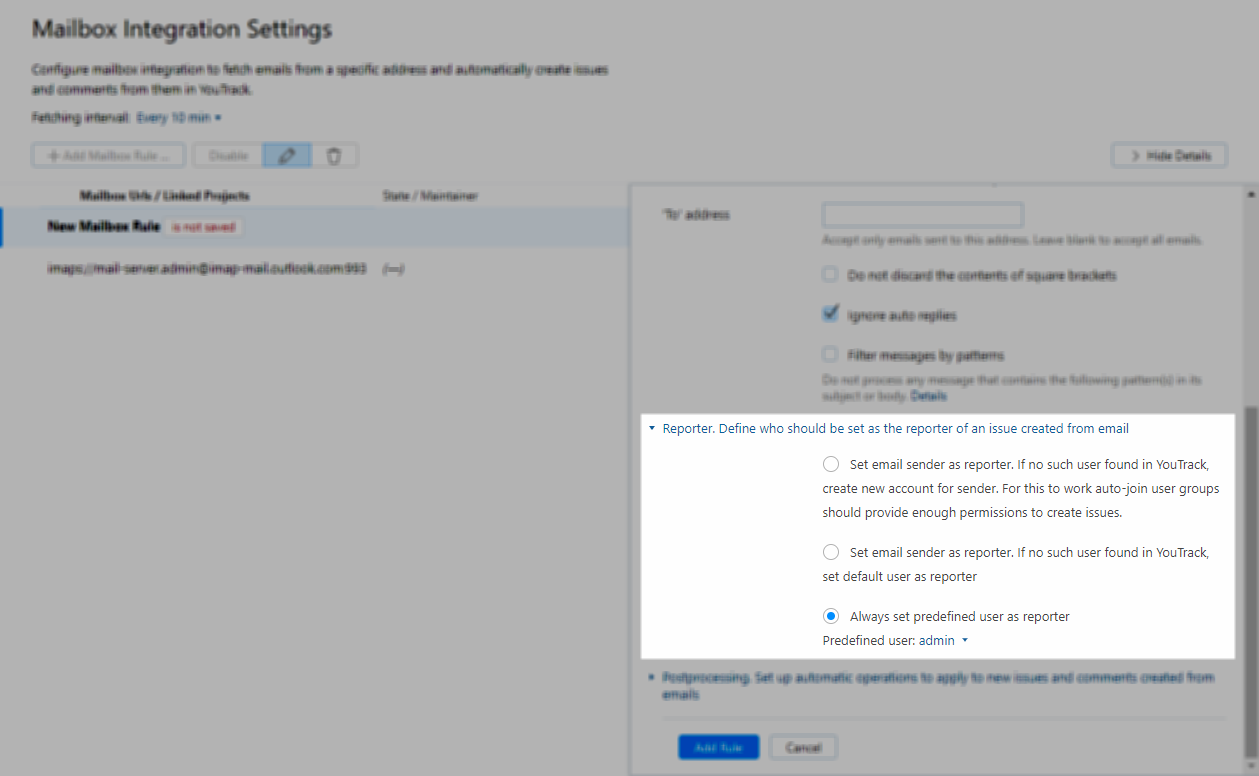The image size is (1259, 776).
Task: Click the pencil edit icon in the toolbar
Action: coord(287,155)
